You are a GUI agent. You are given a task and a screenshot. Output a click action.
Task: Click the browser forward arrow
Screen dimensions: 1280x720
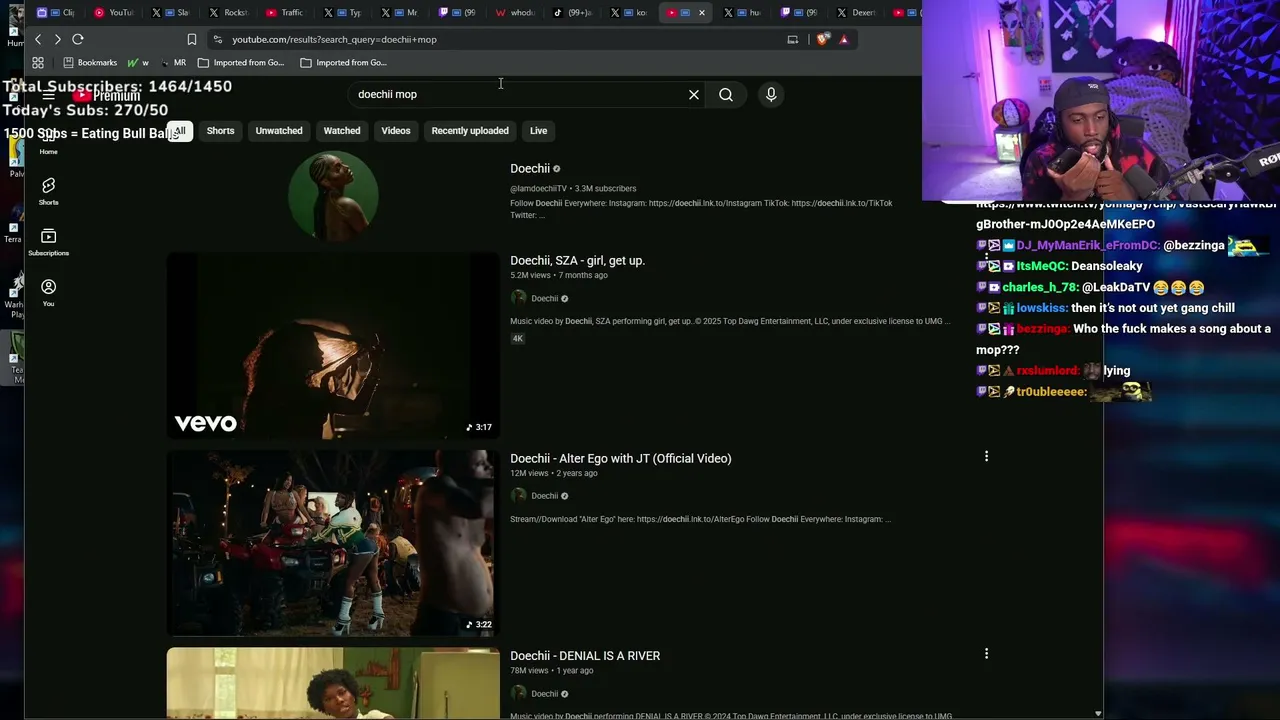coord(58,39)
